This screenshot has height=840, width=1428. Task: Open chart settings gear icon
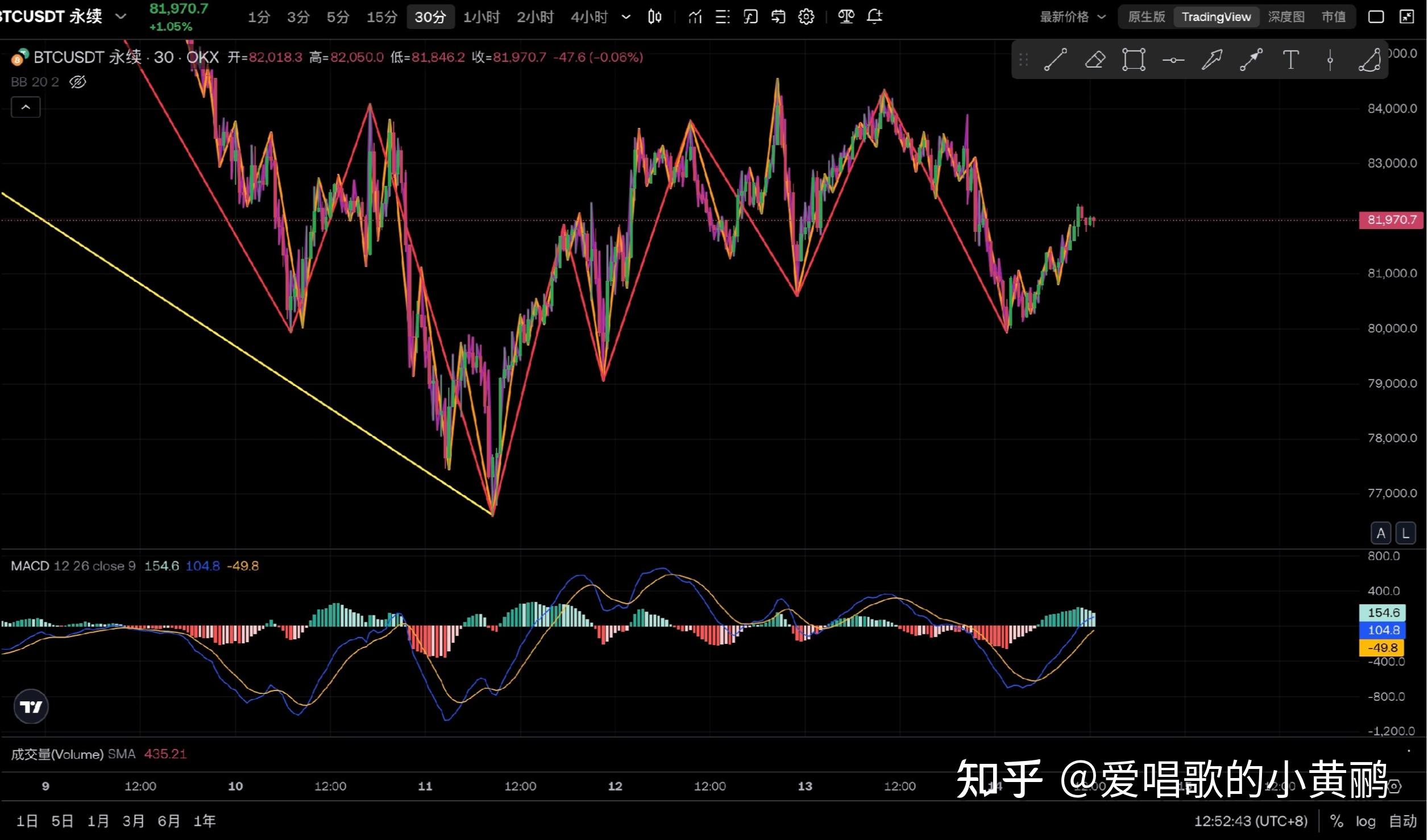click(806, 17)
